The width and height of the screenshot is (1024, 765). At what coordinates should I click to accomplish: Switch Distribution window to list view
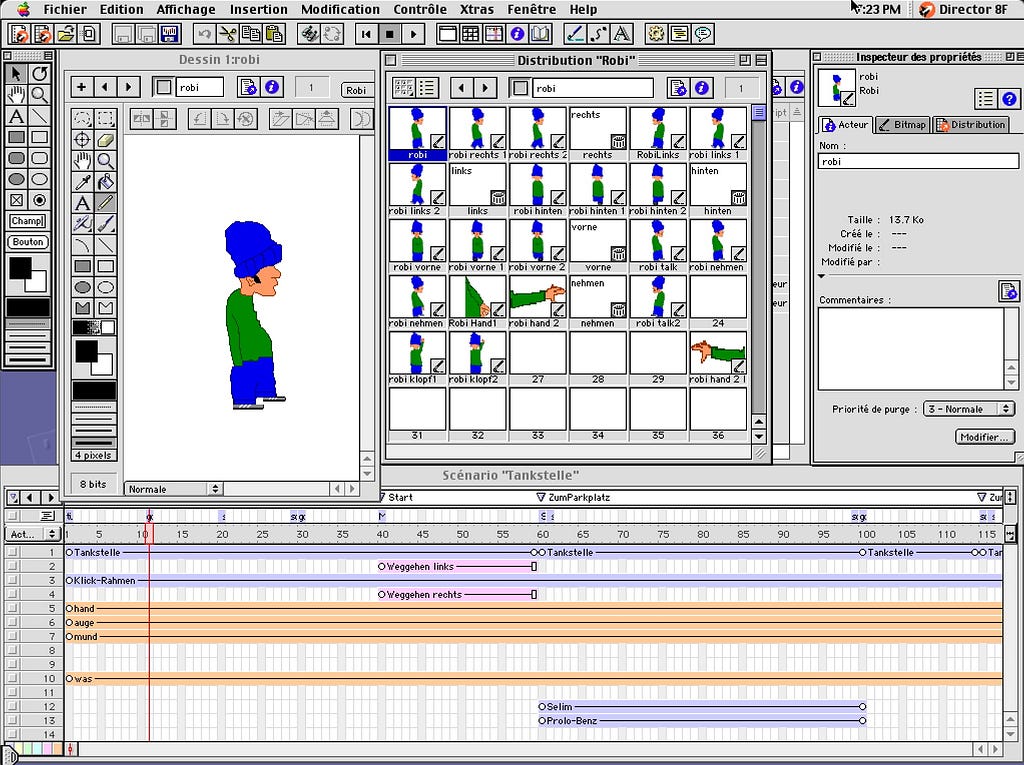coord(426,88)
